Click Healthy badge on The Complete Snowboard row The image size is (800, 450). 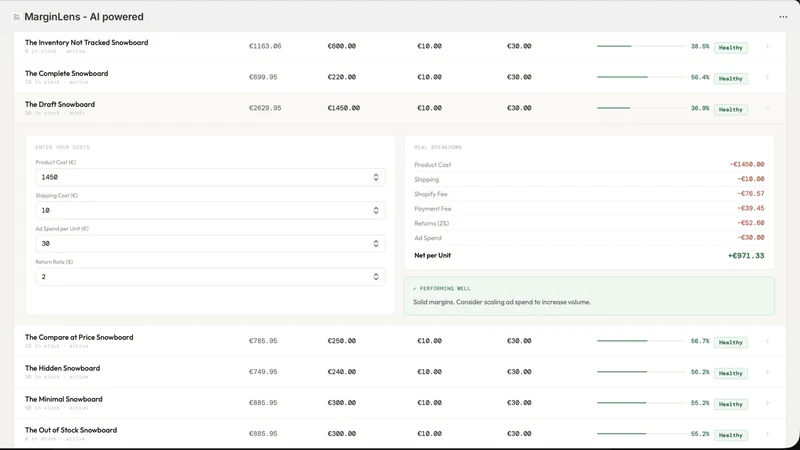pos(731,79)
